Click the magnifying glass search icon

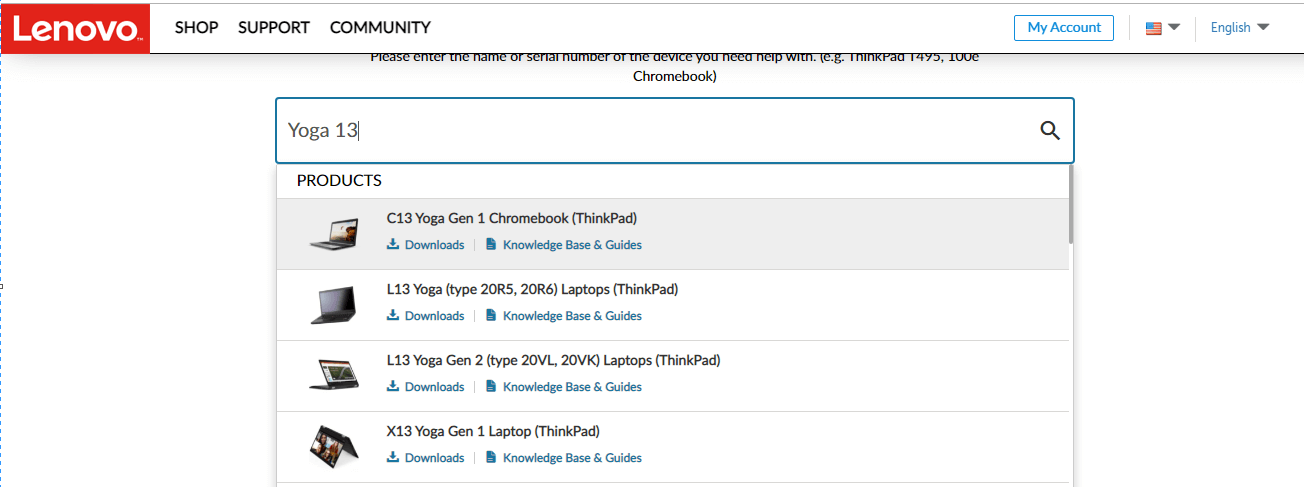pyautogui.click(x=1049, y=130)
